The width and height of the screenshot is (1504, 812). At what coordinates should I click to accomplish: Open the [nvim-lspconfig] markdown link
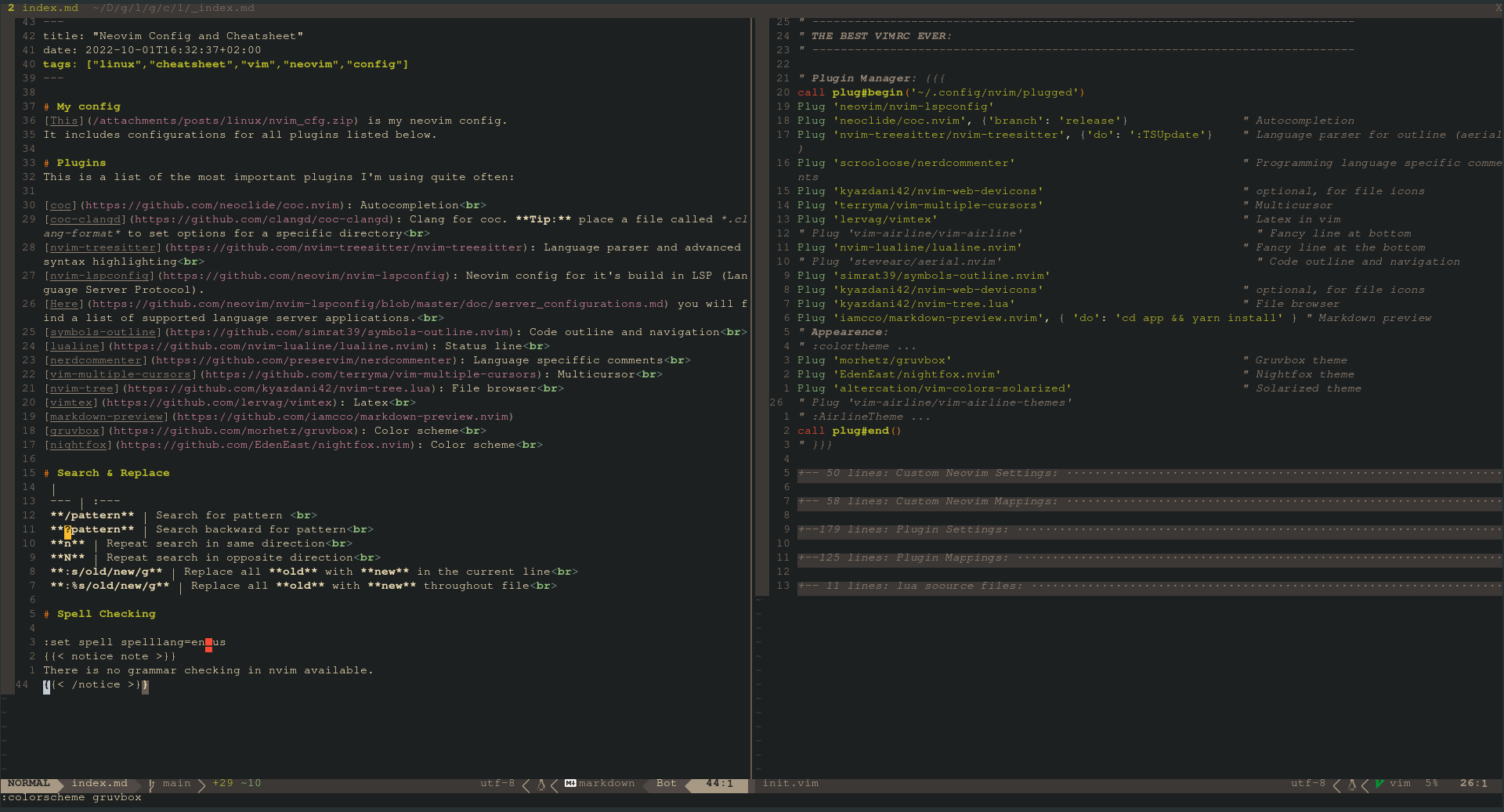(x=99, y=276)
